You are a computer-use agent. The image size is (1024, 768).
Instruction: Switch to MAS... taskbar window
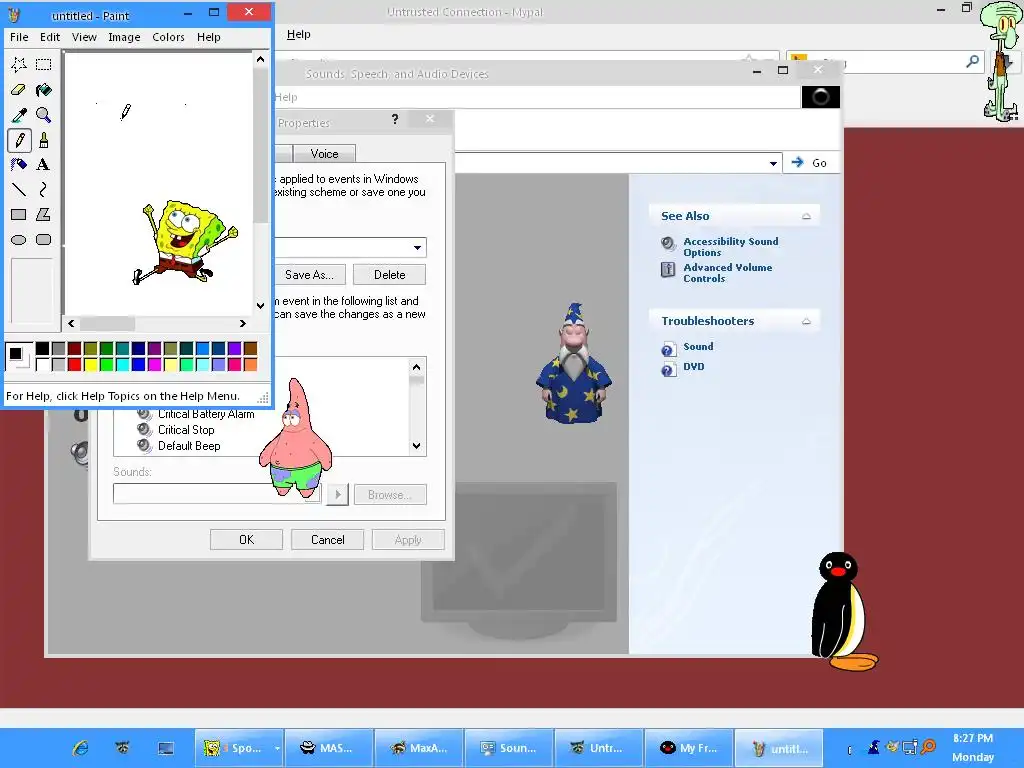328,748
